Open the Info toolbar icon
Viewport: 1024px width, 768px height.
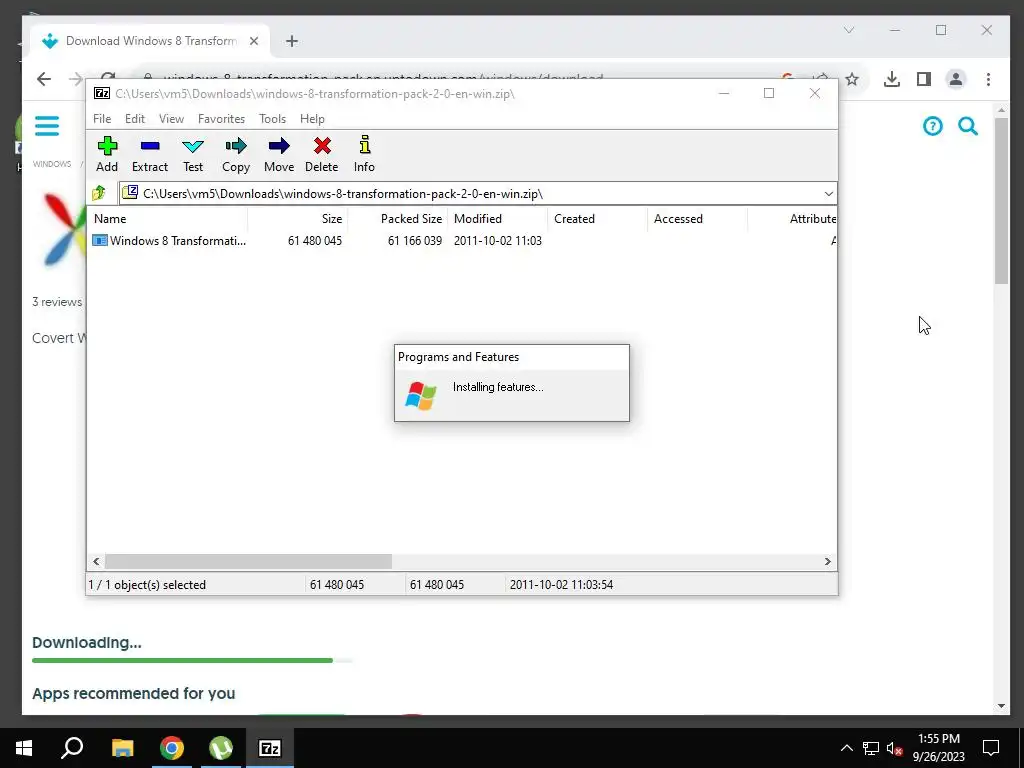(364, 154)
